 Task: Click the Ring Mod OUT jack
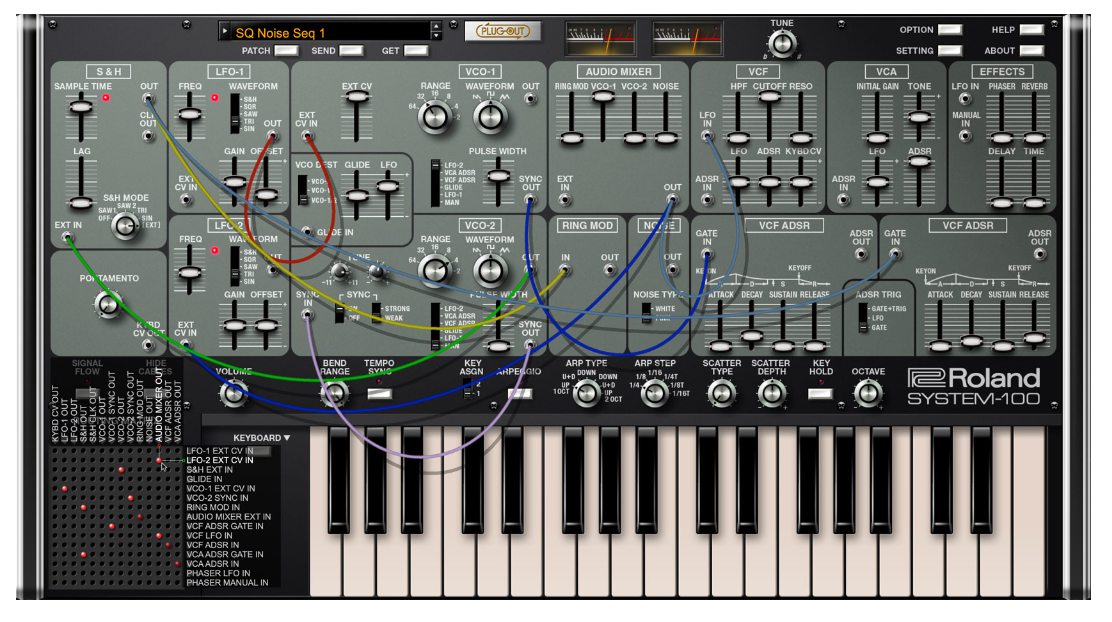click(x=609, y=270)
